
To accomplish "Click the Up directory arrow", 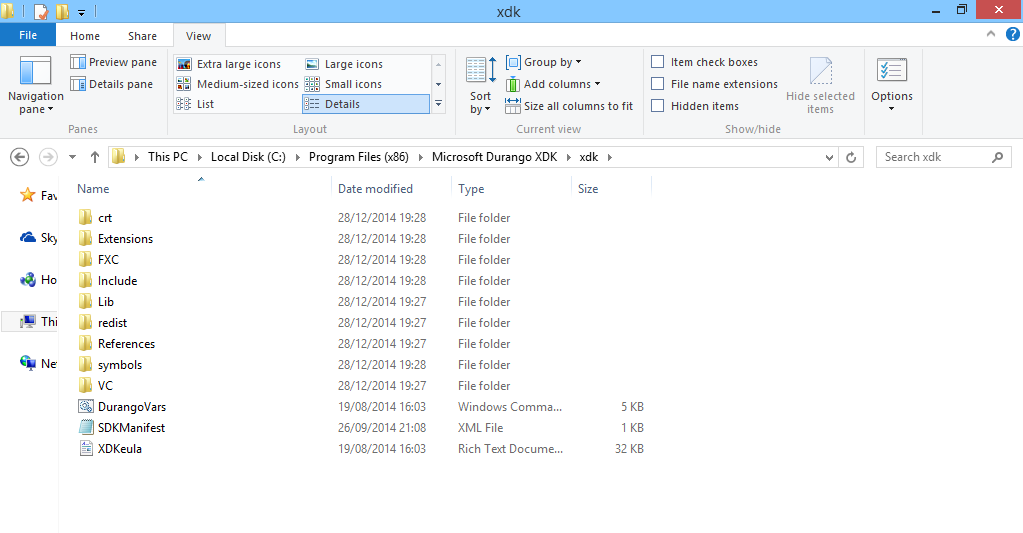I will tap(95, 157).
